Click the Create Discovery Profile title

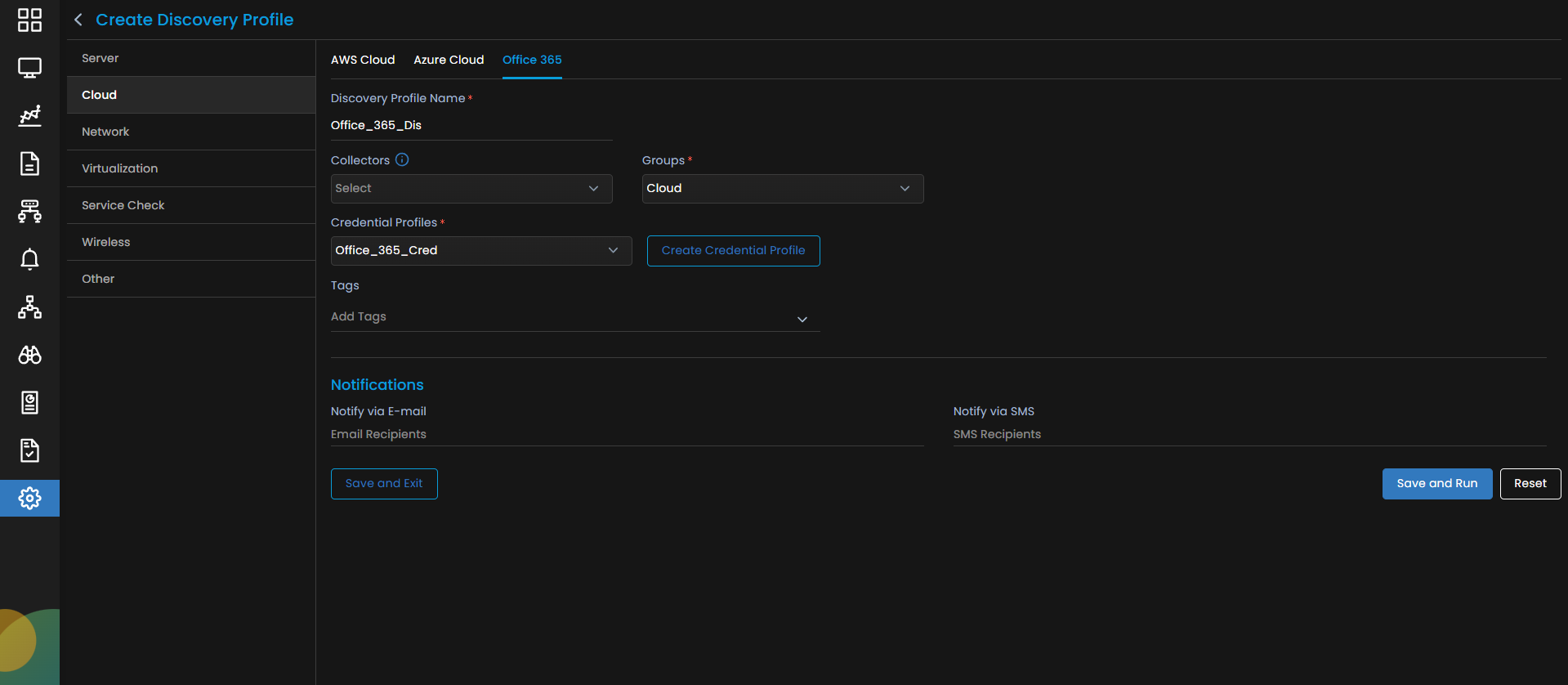pos(194,20)
